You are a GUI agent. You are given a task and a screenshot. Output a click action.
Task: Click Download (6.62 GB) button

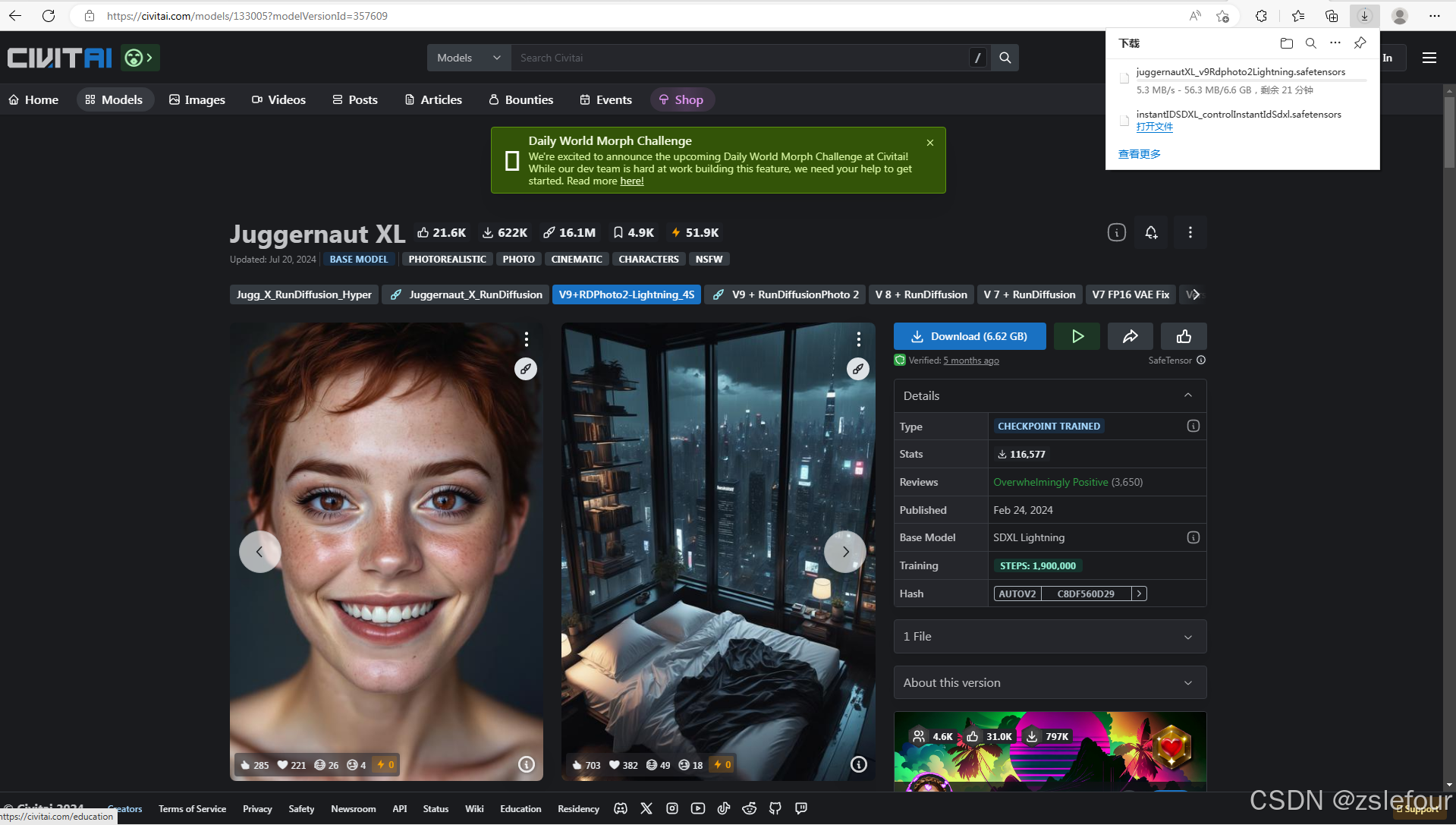[x=970, y=336]
